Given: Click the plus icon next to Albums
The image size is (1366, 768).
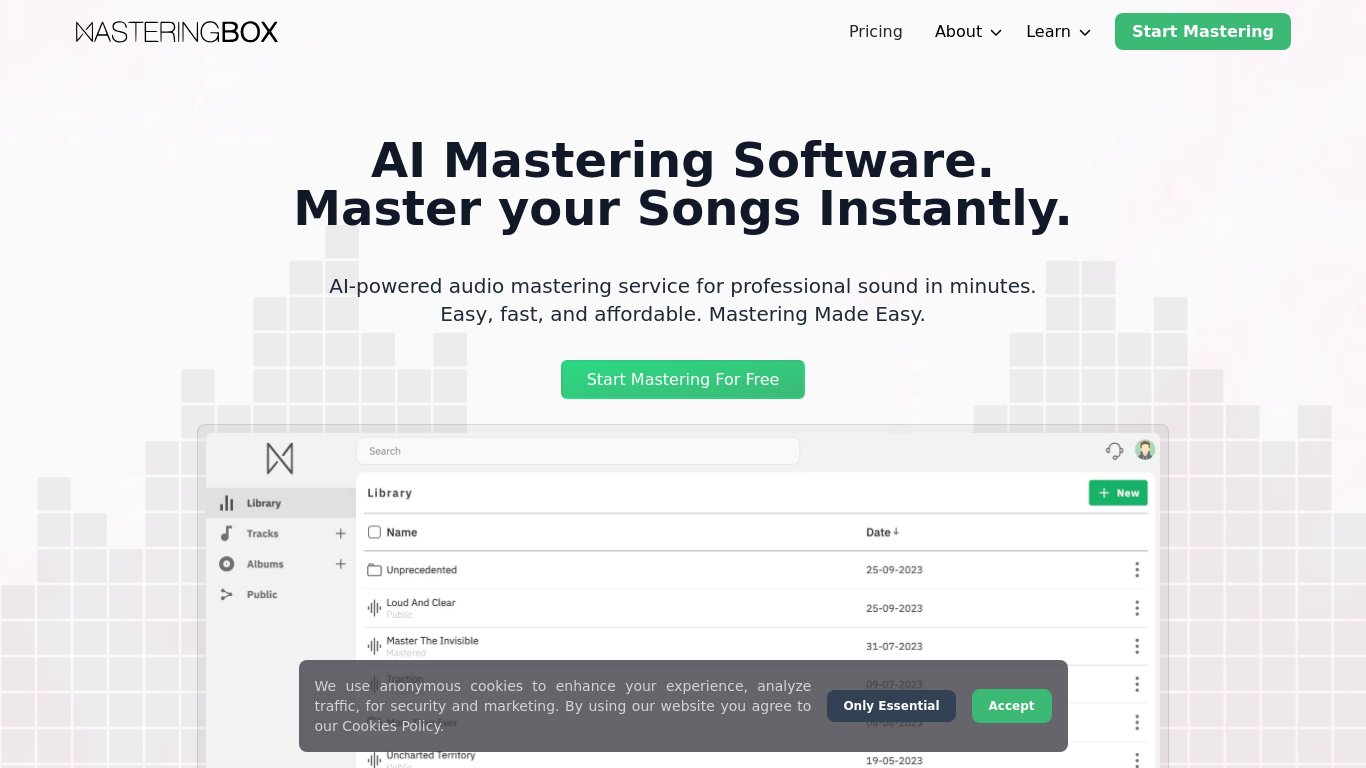Looking at the screenshot, I should pos(340,564).
